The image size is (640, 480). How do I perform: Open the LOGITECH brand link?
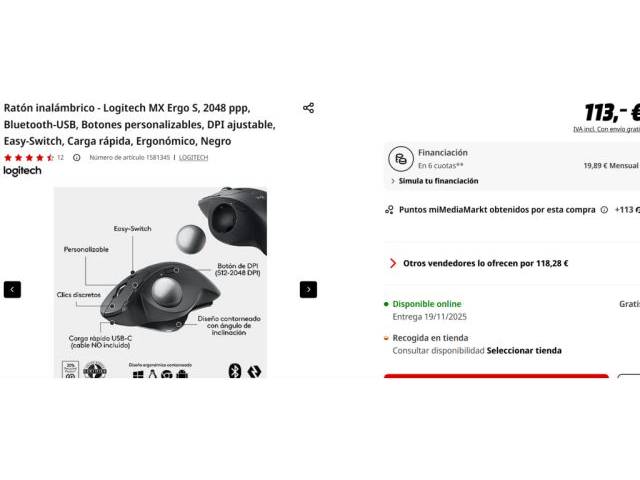193,157
